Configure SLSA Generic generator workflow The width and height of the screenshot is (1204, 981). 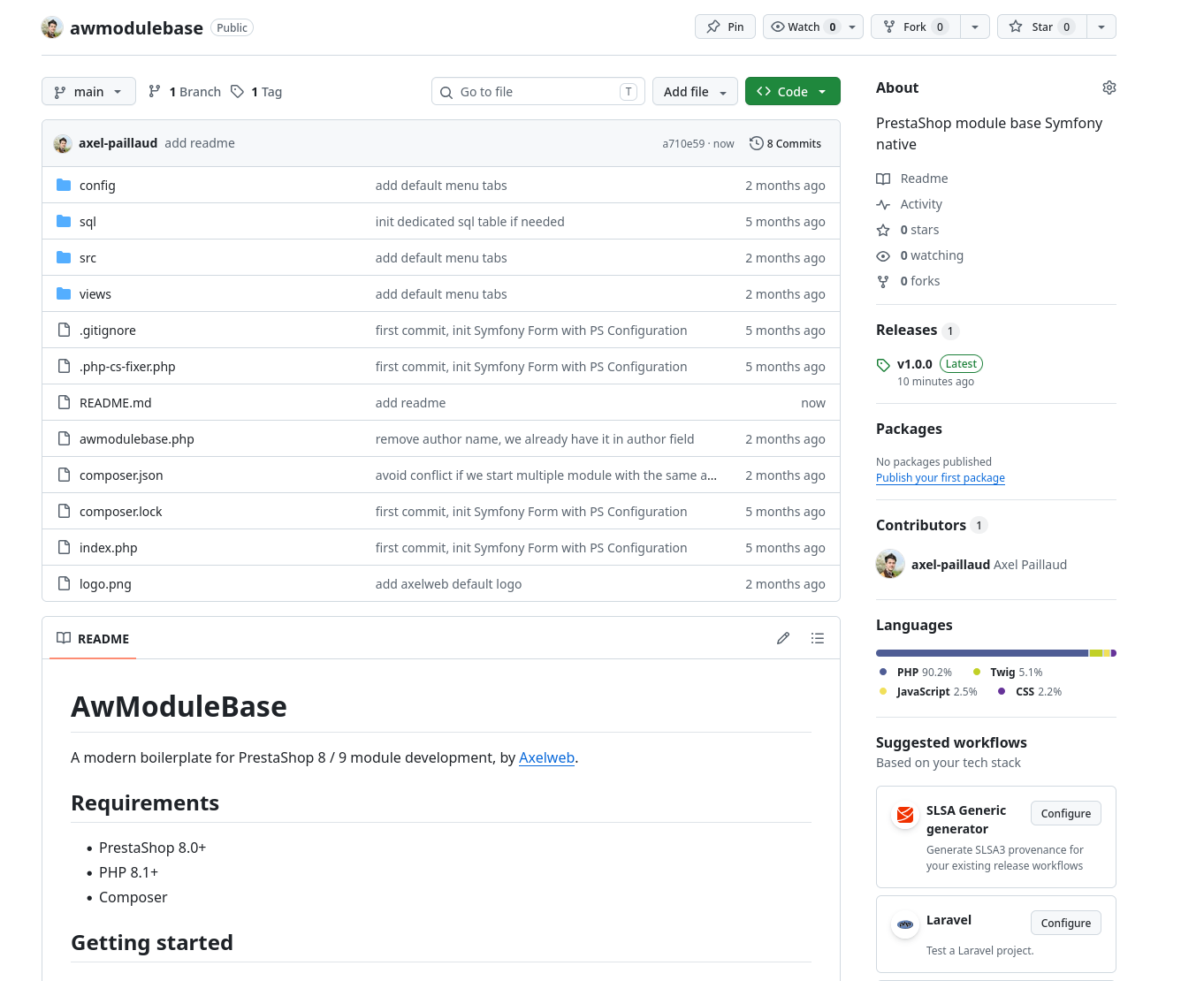pos(1066,813)
